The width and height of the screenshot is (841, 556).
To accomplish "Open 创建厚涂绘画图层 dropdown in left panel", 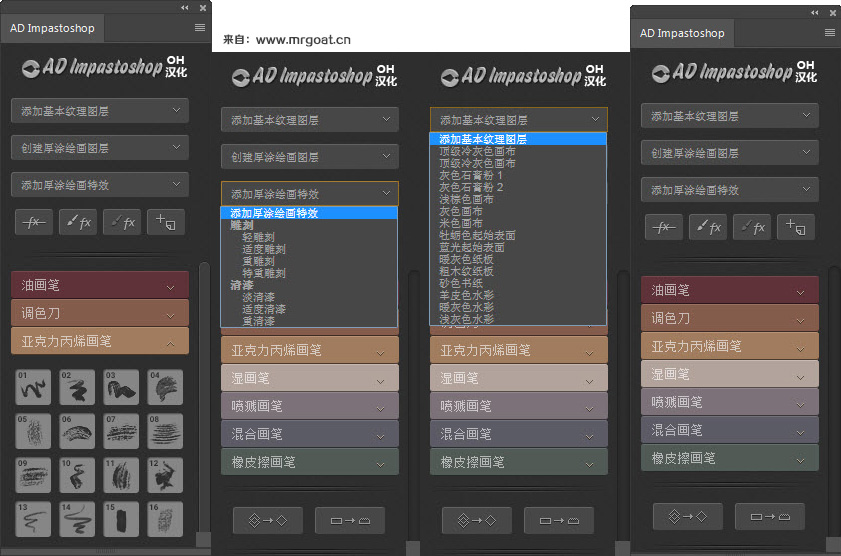I will pyautogui.click(x=100, y=147).
